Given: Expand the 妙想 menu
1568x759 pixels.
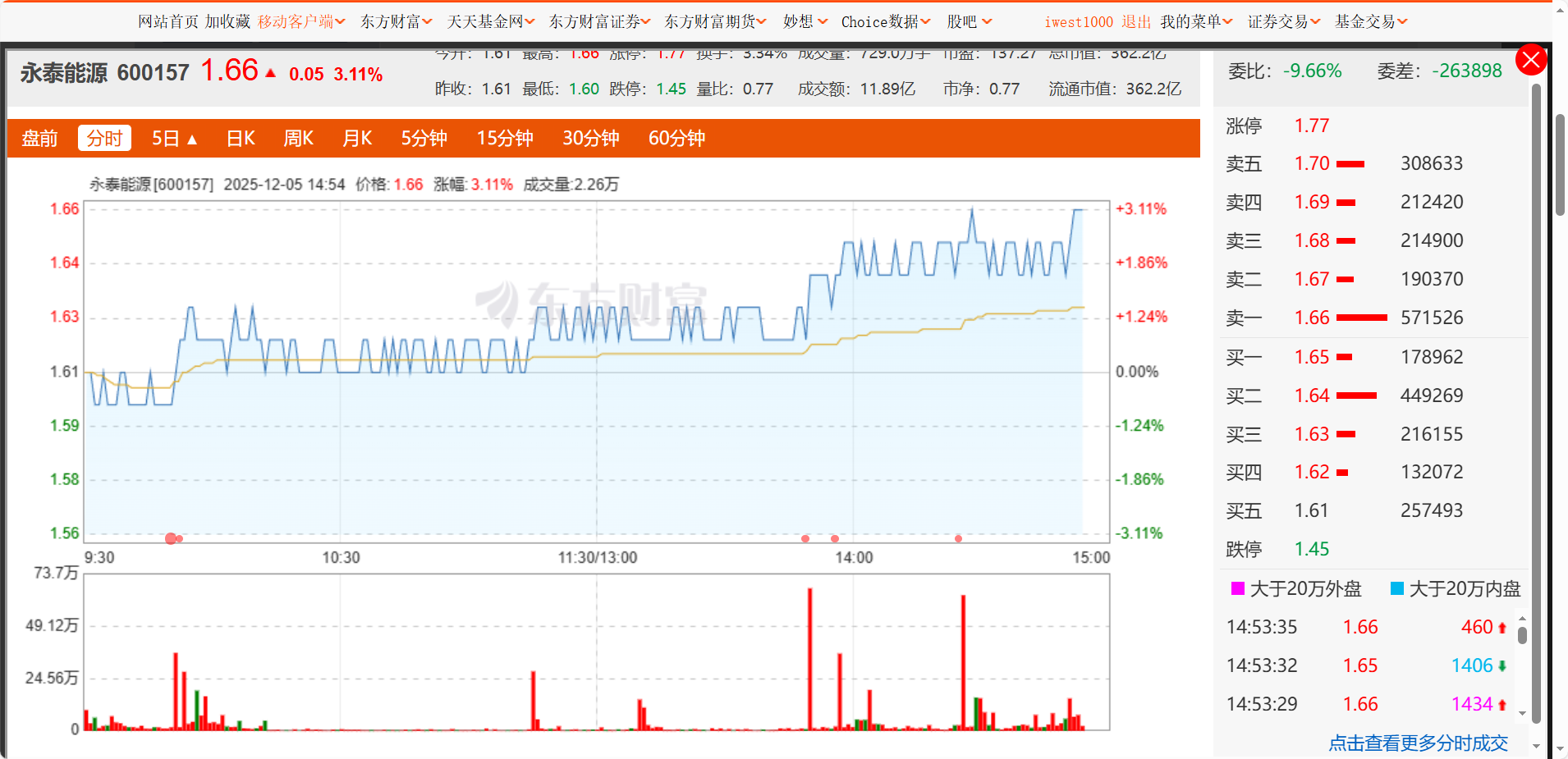Looking at the screenshot, I should (805, 21).
